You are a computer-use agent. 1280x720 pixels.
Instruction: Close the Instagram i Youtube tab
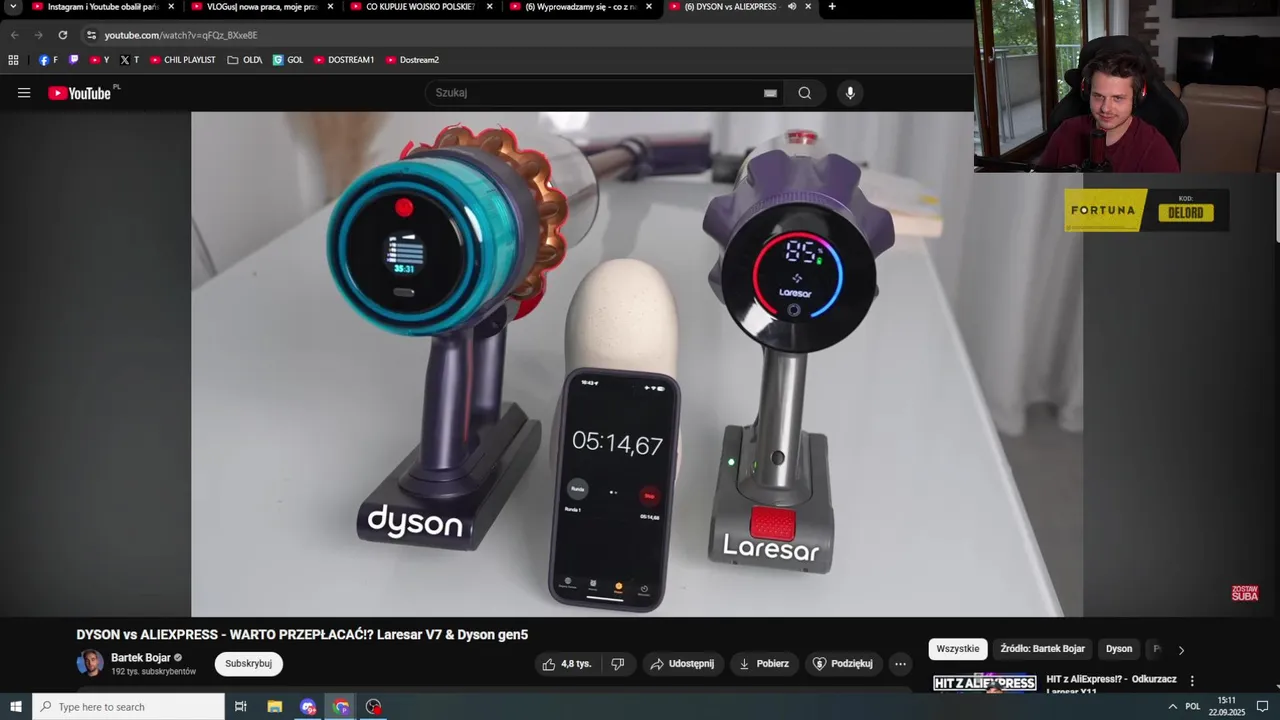[x=171, y=7]
